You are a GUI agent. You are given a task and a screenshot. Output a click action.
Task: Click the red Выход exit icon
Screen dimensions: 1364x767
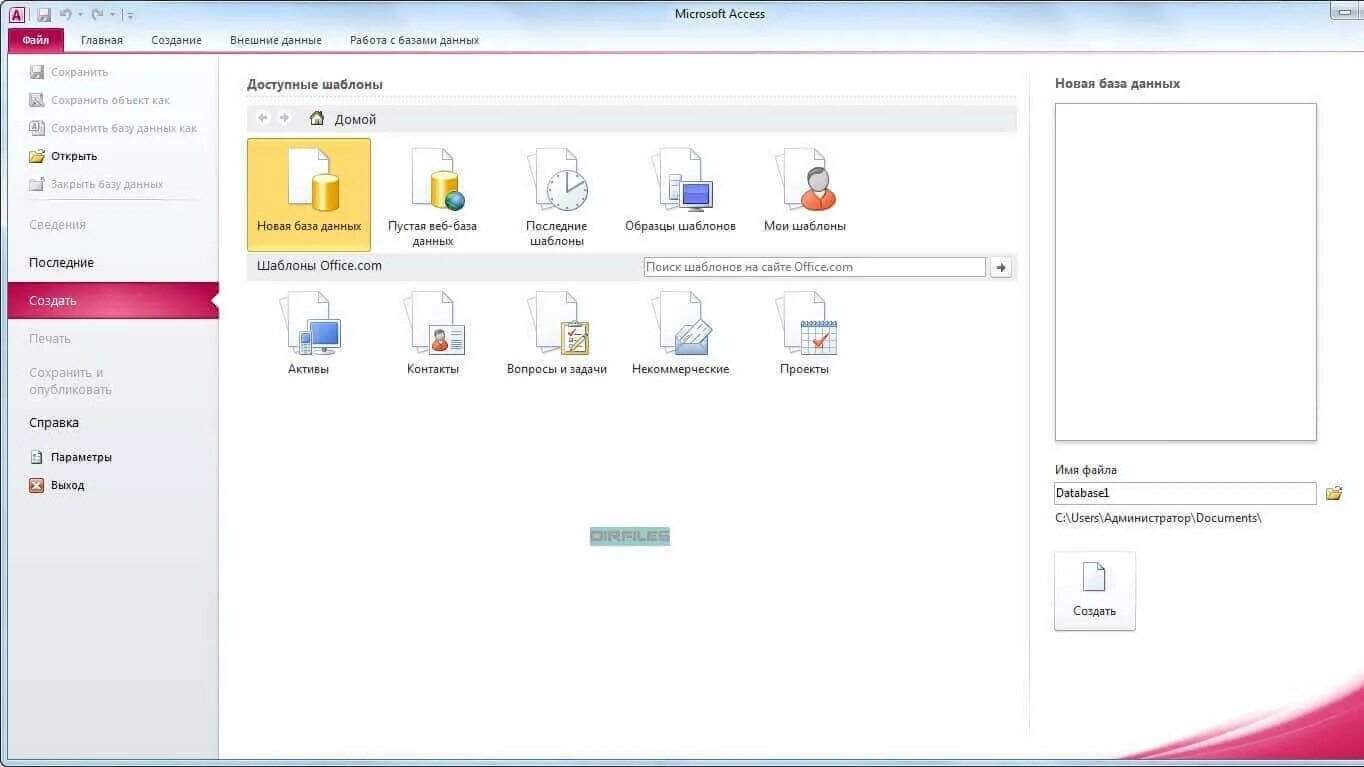(x=37, y=485)
